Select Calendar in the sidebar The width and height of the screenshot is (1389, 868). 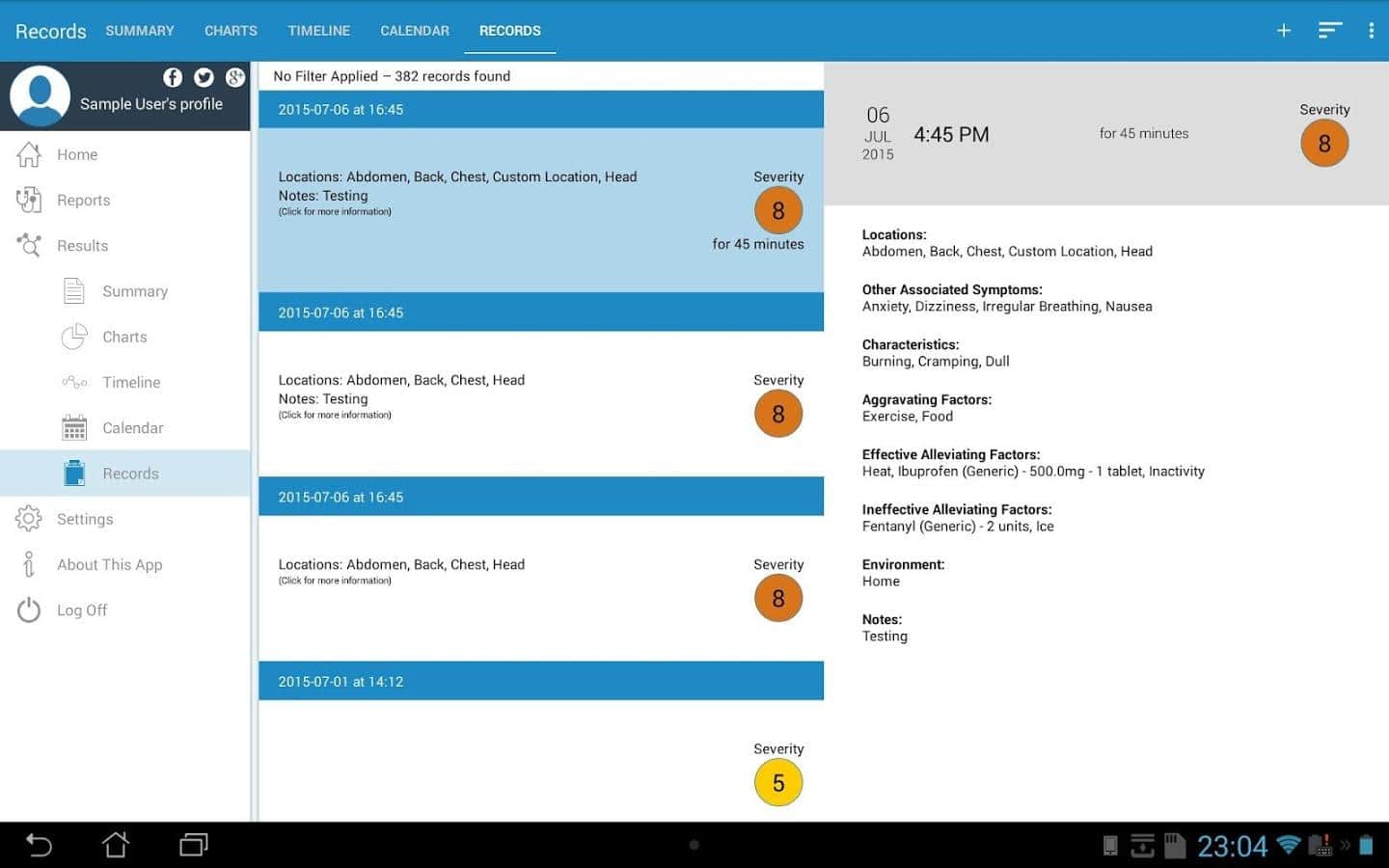pyautogui.click(x=132, y=428)
